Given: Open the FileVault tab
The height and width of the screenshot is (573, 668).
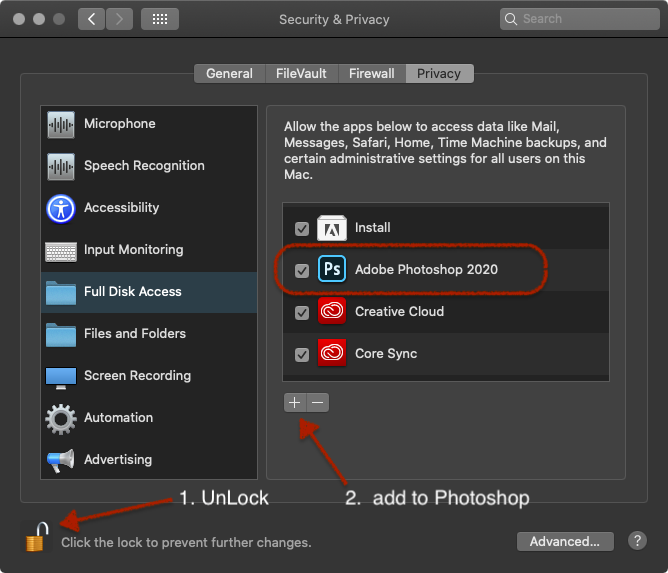Looking at the screenshot, I should (302, 73).
